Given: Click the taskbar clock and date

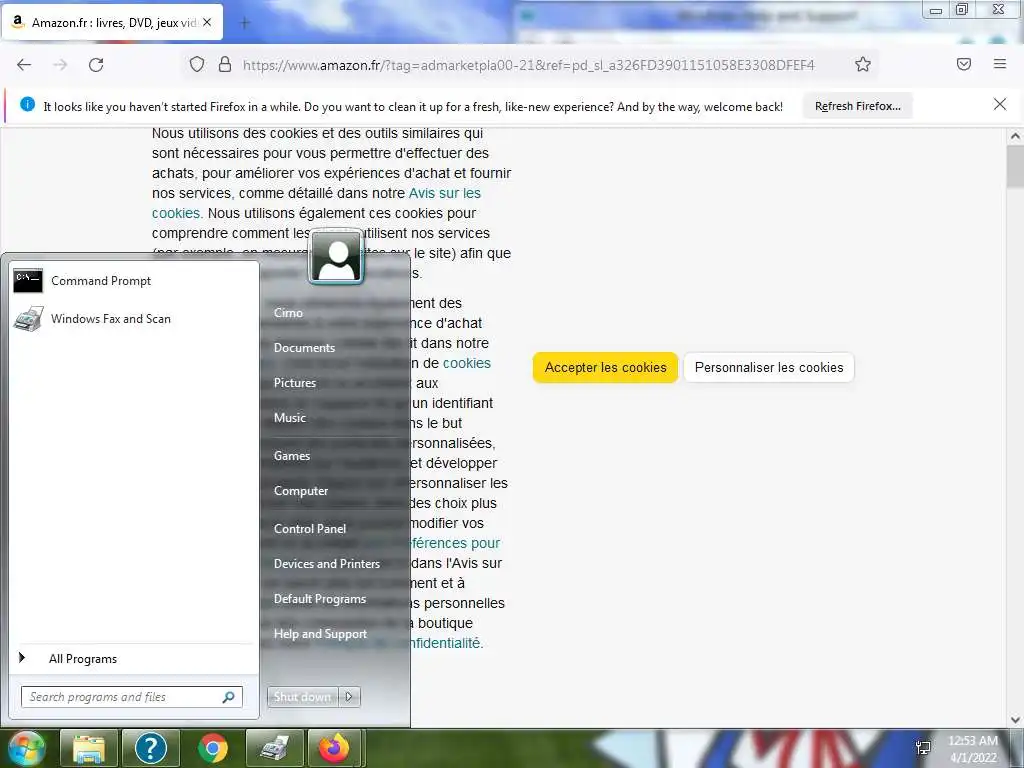Looking at the screenshot, I should [973, 749].
